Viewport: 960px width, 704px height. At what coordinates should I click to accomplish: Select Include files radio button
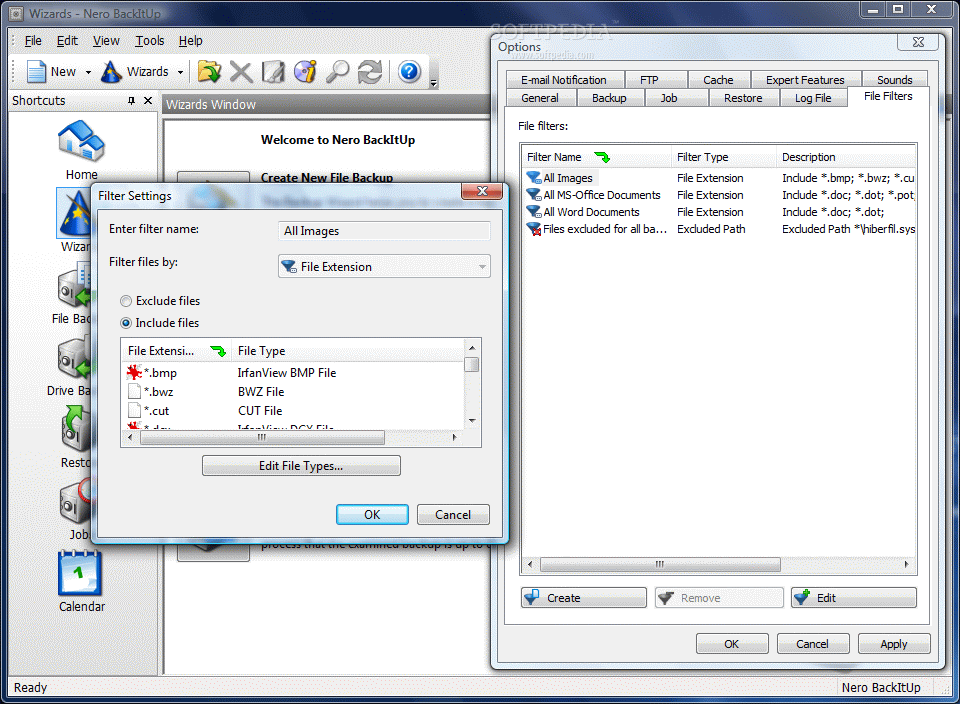(126, 323)
